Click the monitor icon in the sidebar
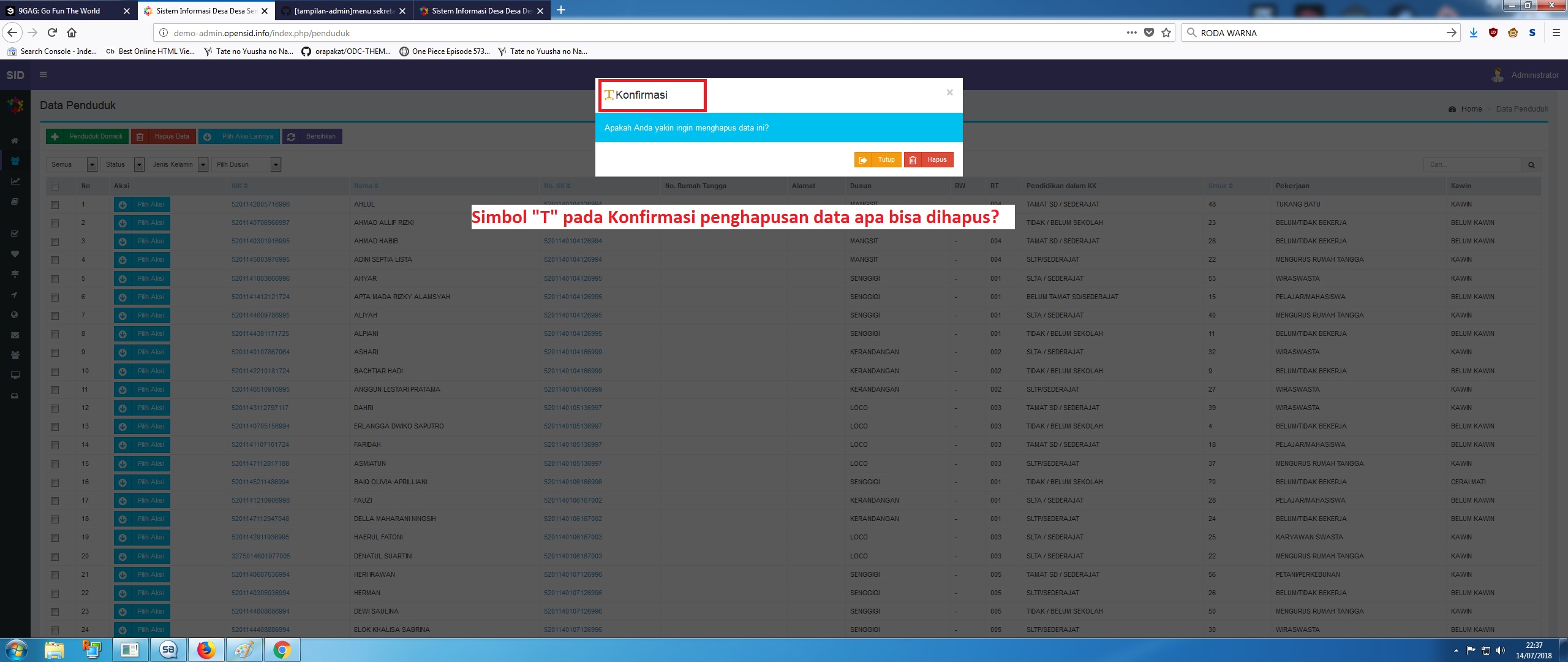Image resolution: width=1568 pixels, height=662 pixels. tap(15, 375)
